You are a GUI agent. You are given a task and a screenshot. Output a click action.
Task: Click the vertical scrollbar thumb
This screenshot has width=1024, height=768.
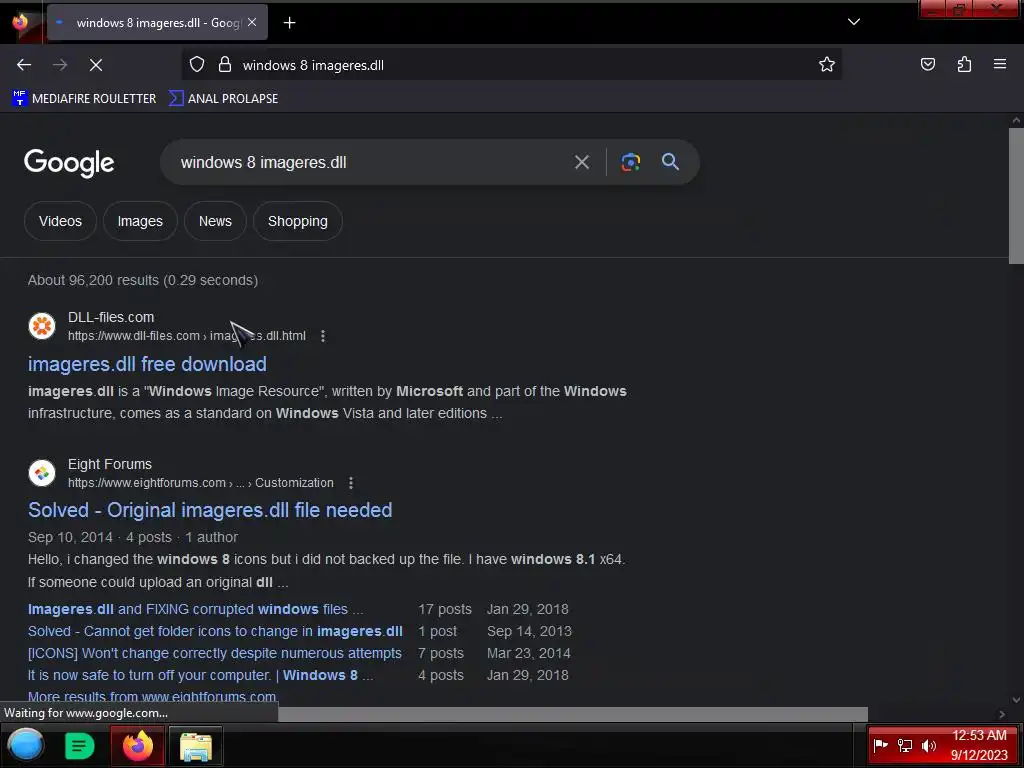pos(1016,196)
